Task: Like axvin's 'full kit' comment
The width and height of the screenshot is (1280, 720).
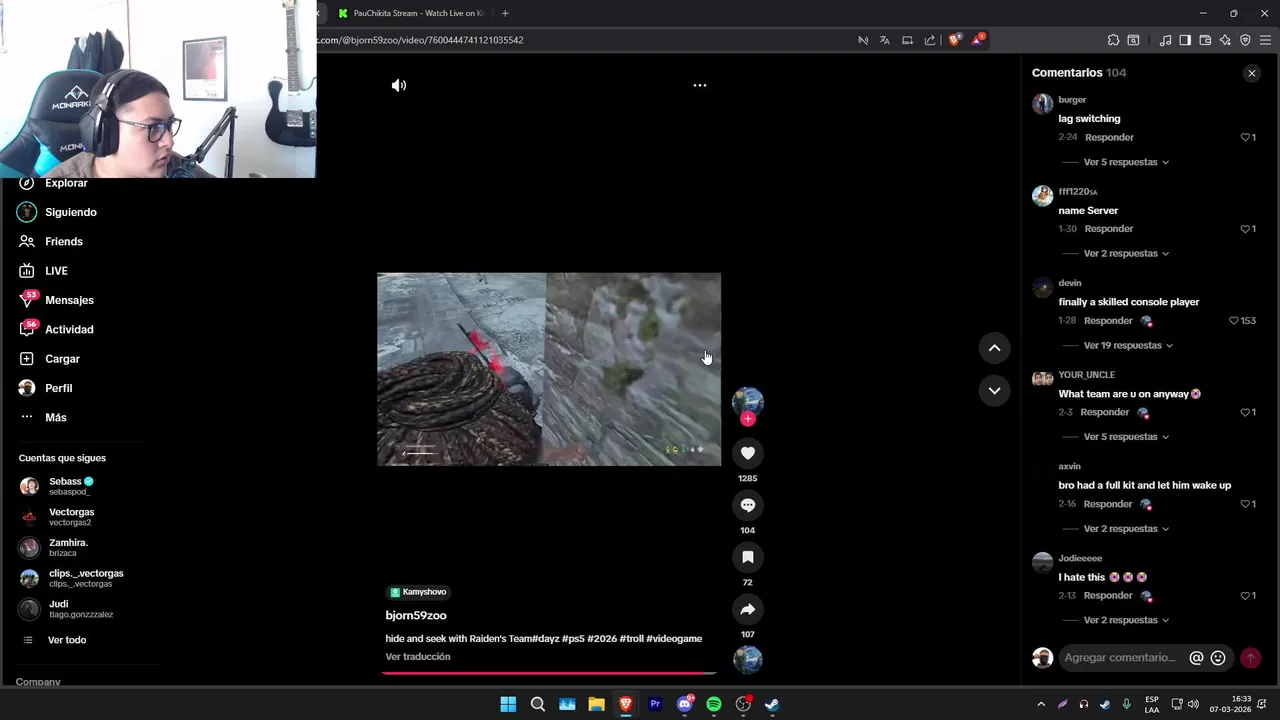Action: click(x=1246, y=504)
